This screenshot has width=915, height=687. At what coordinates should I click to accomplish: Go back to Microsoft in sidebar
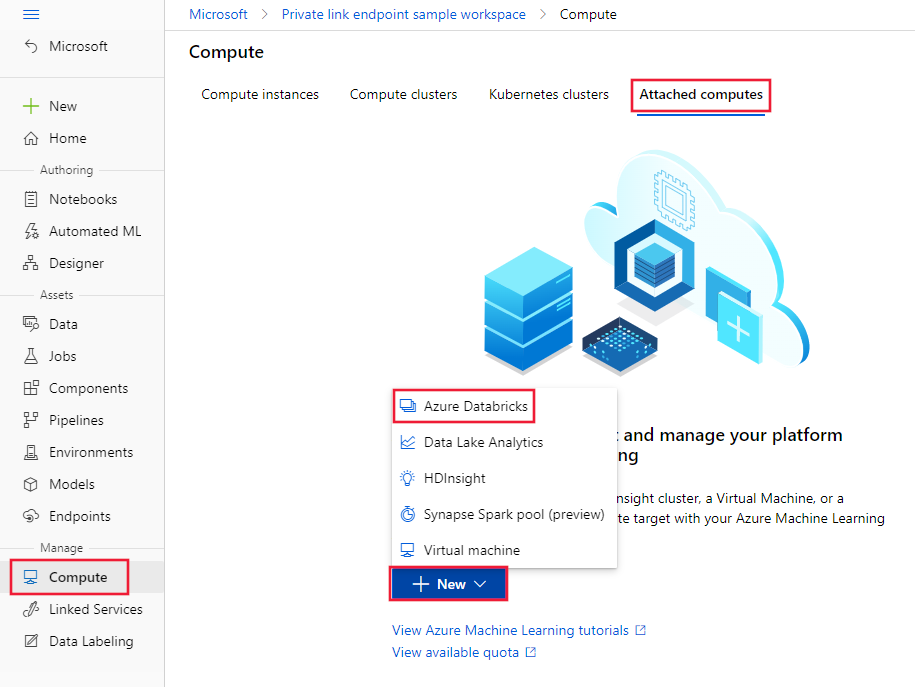[78, 46]
